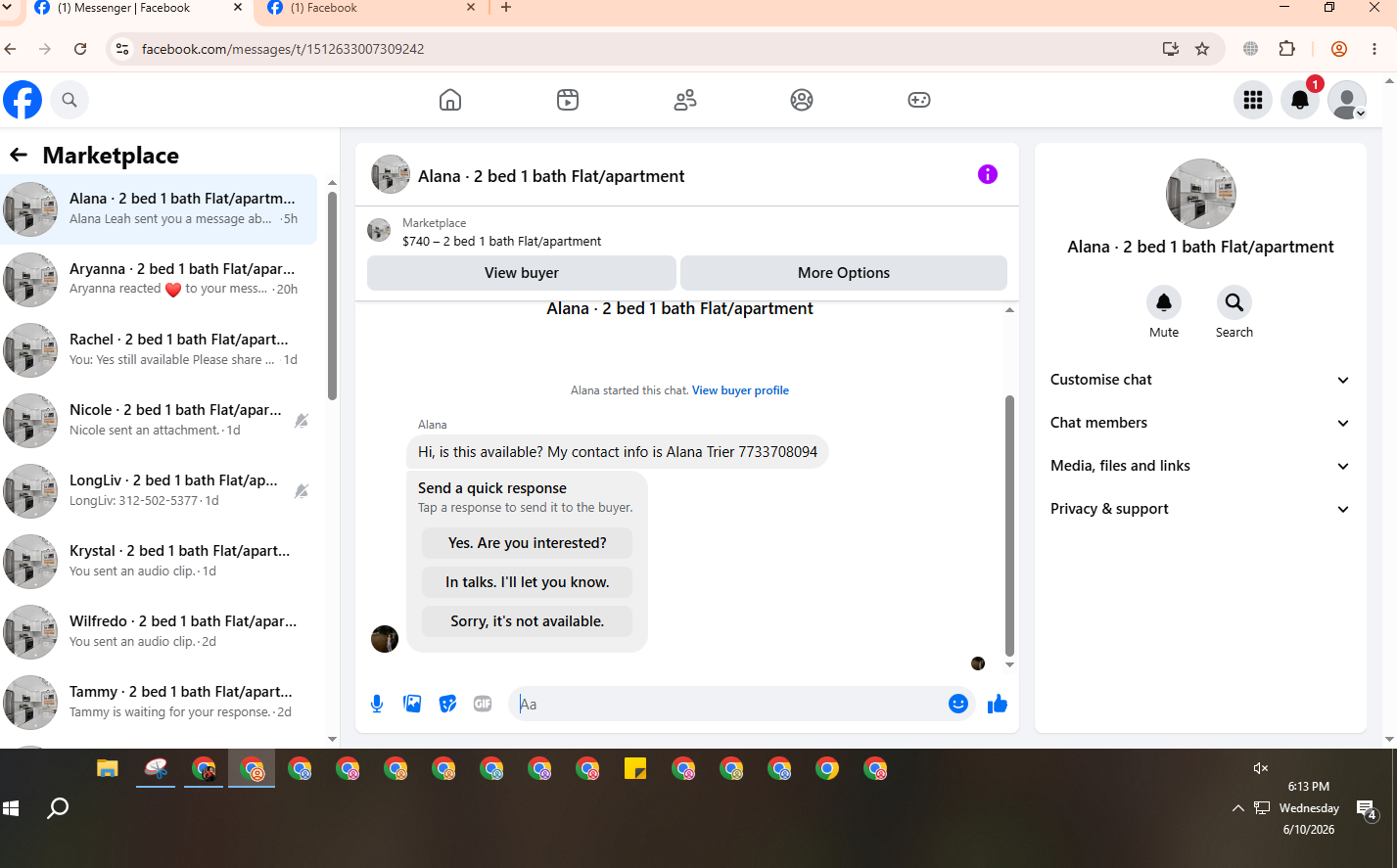Viewport: 1397px width, 868px height.
Task: Open the Chrome profile icon
Action: coord(1339,49)
